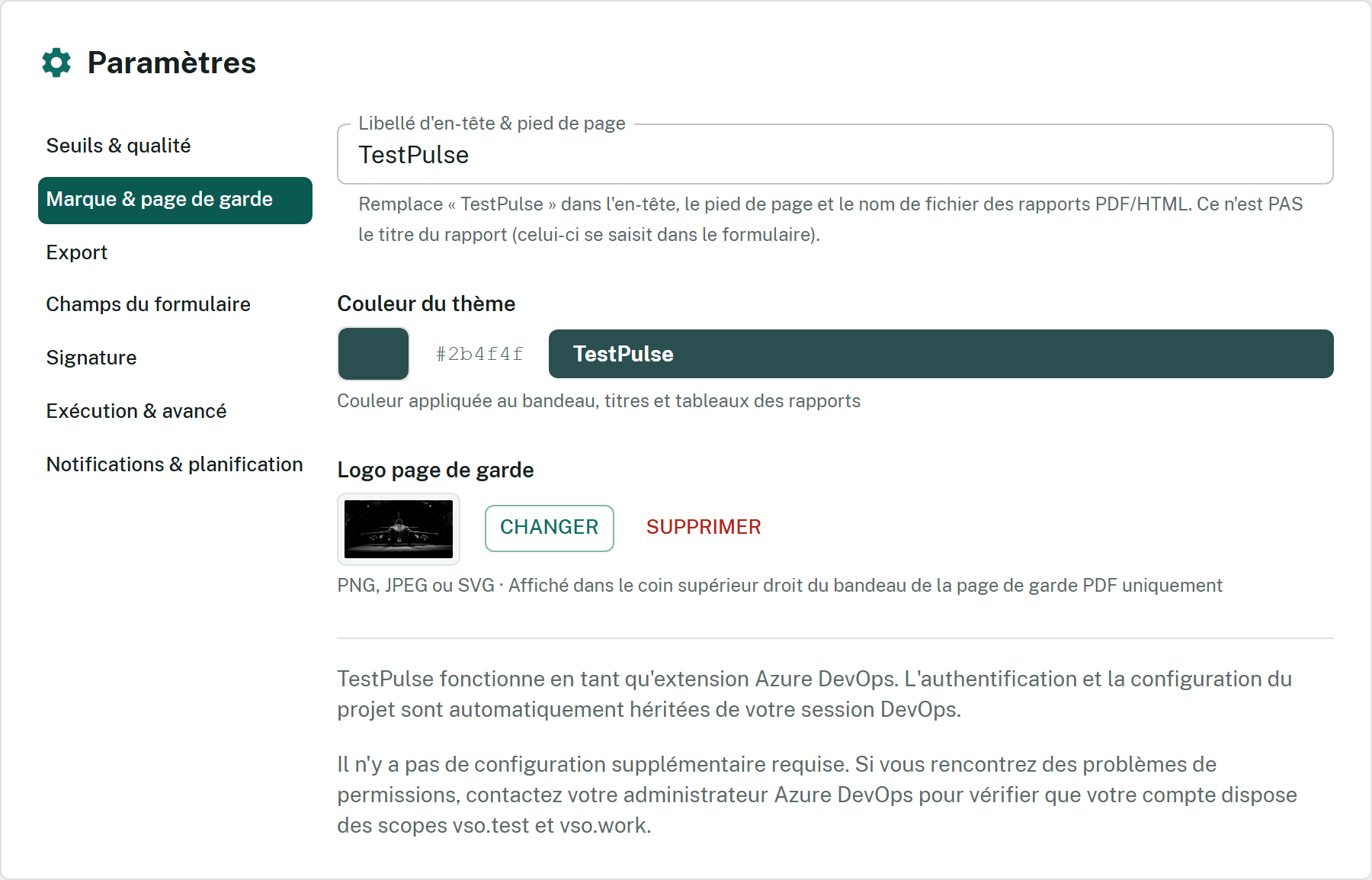Viewport: 1372px width, 880px height.
Task: Open the theme color swatch picker
Action: pos(373,354)
